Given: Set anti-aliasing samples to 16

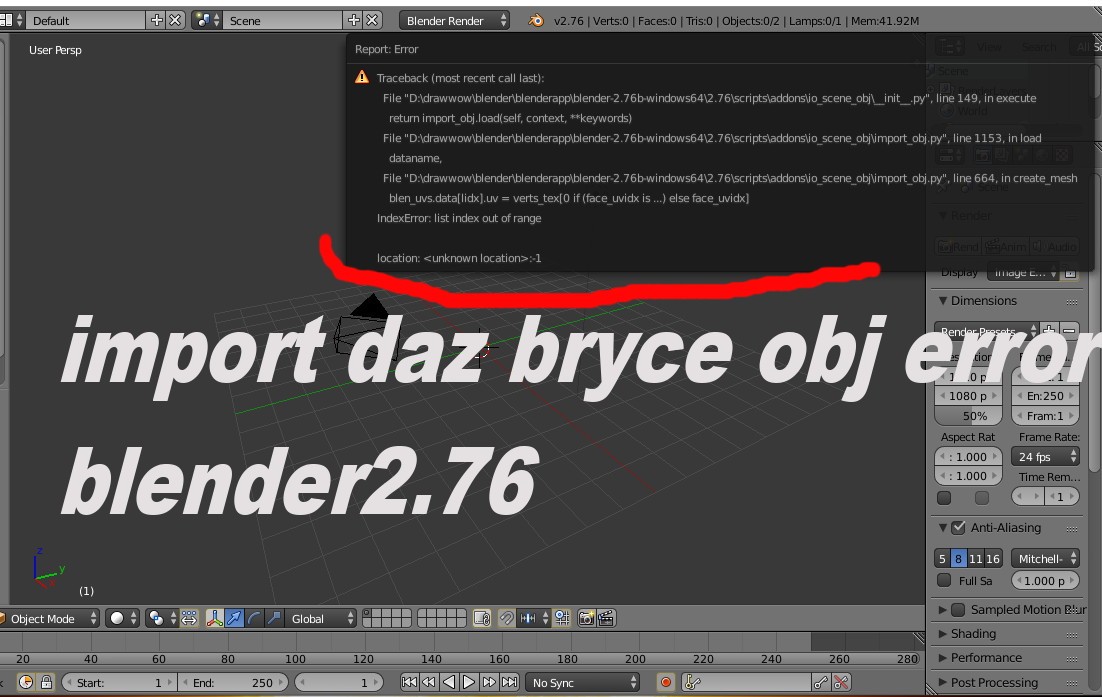Looking at the screenshot, I should click(992, 559).
